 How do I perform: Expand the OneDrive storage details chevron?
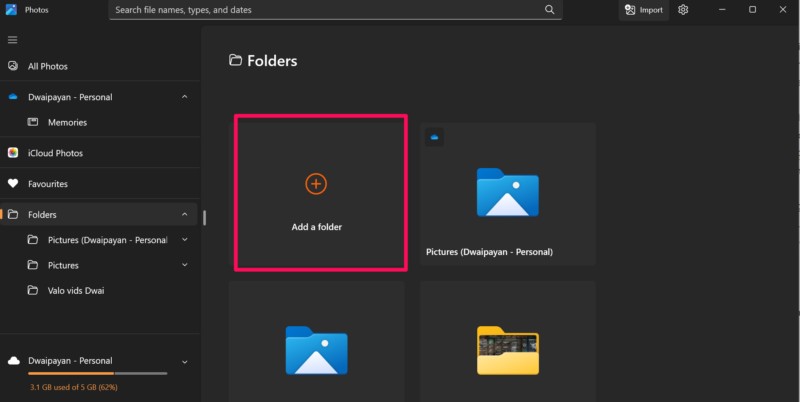[x=184, y=361]
